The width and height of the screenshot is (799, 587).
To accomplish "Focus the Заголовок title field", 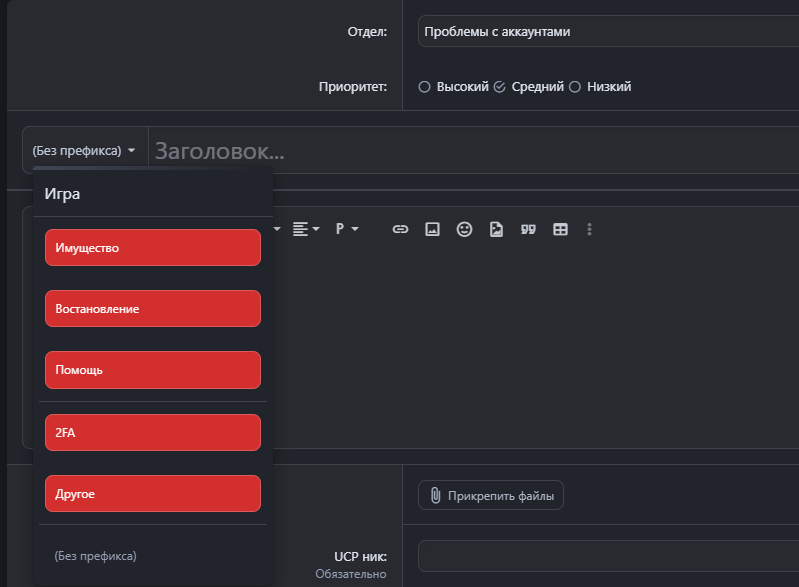I will 470,151.
